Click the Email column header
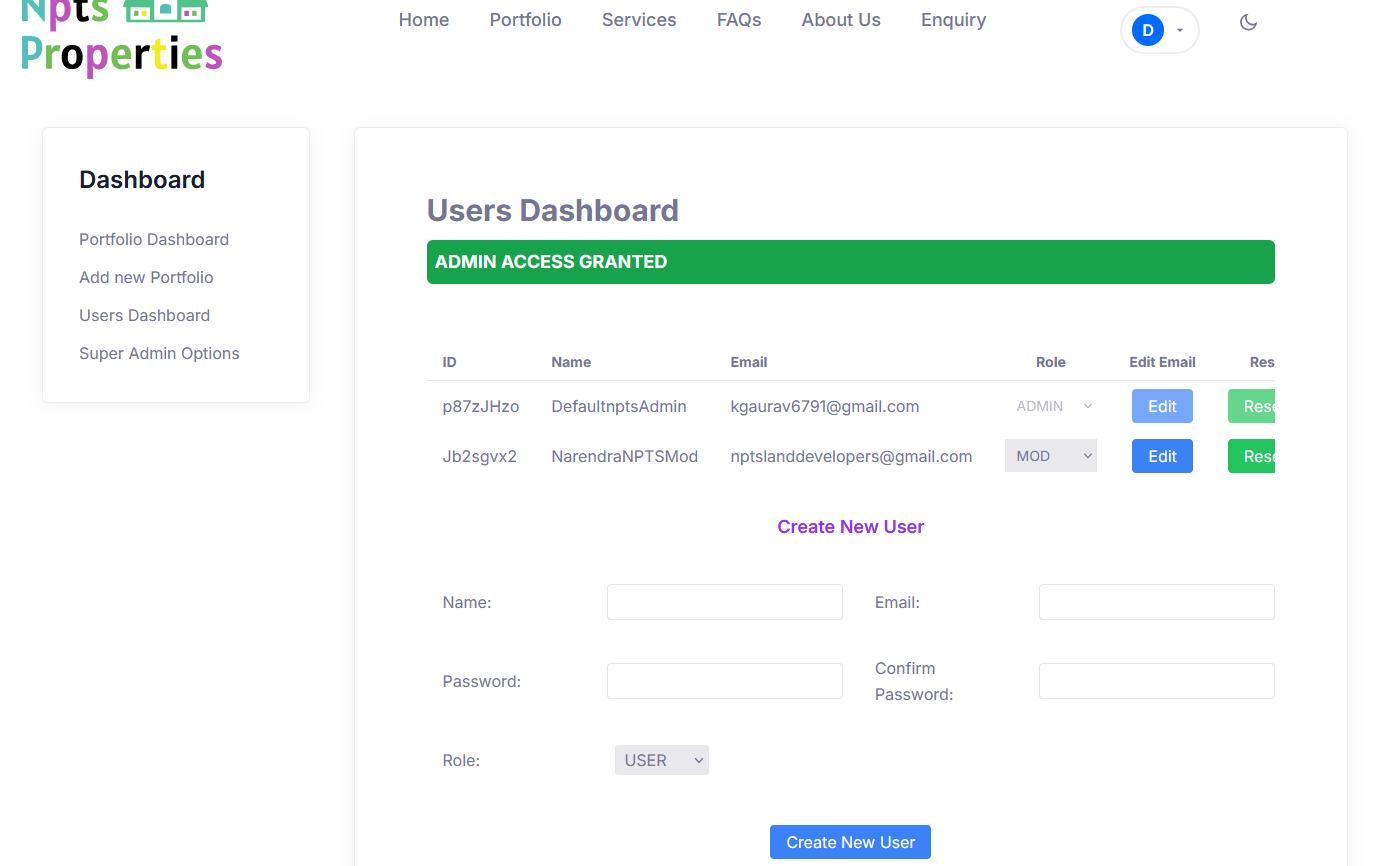 click(x=749, y=362)
